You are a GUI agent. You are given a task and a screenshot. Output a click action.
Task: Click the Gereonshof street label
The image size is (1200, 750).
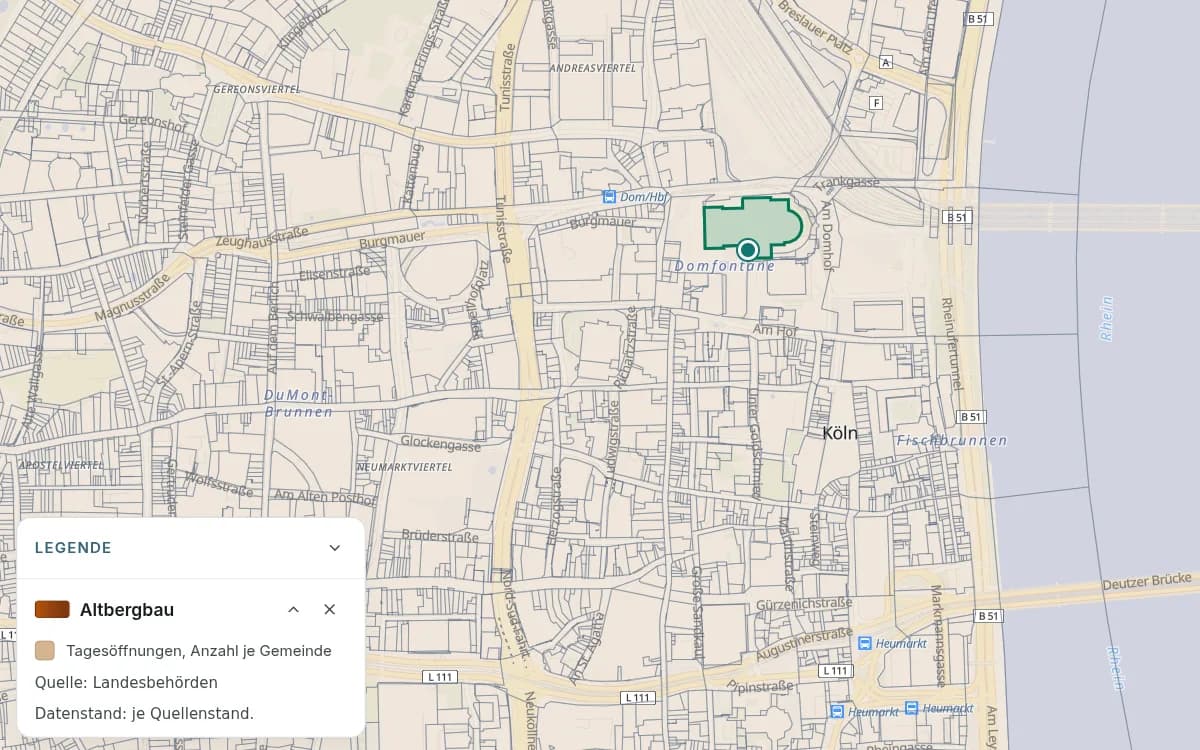click(x=152, y=123)
